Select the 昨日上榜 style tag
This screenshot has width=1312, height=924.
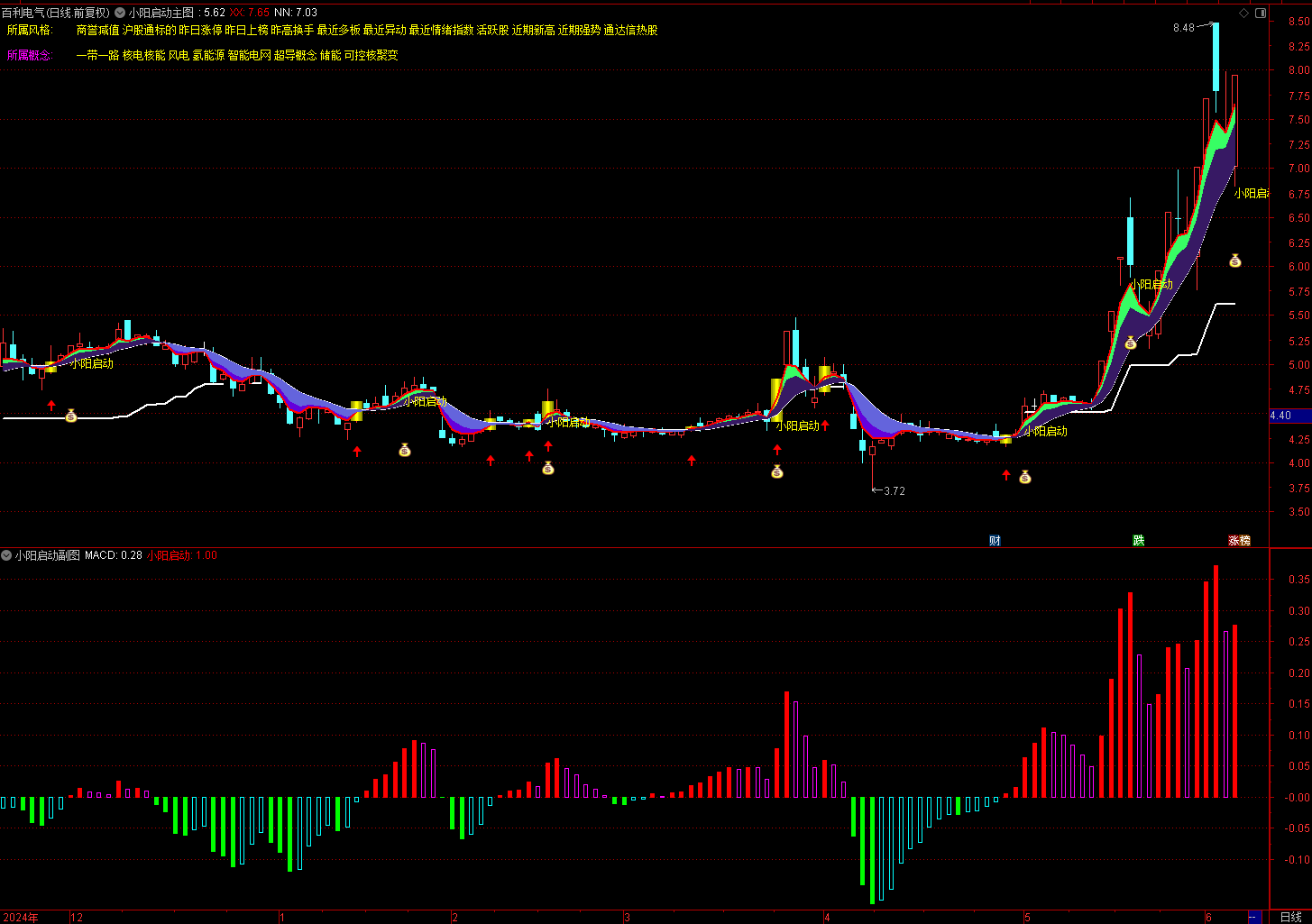coord(247,30)
